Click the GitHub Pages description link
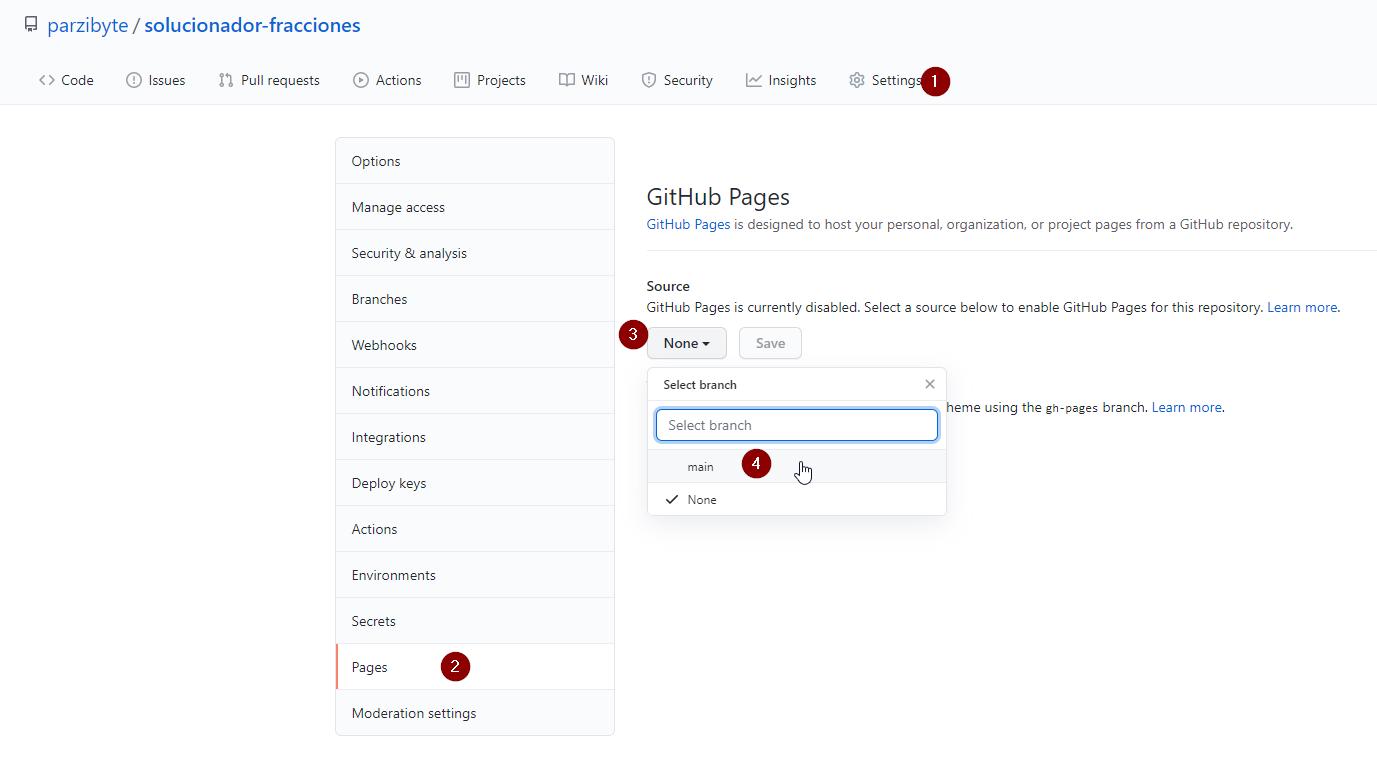The image size is (1377, 757). coord(688,224)
